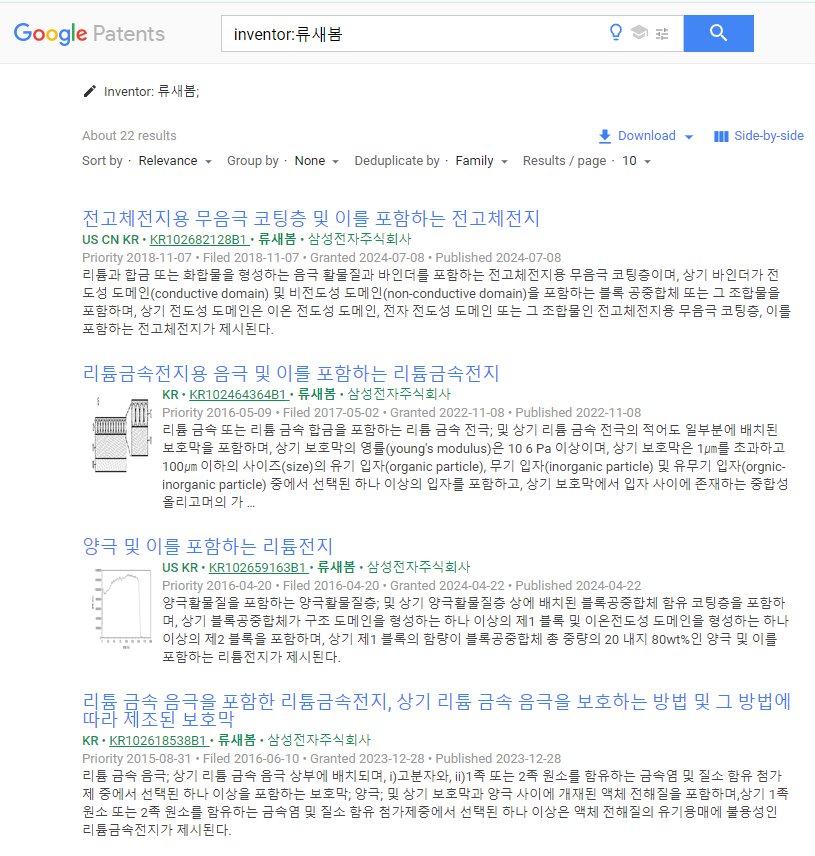
Task: Click graph thumbnail of KR102659163B1 result
Action: [122, 608]
